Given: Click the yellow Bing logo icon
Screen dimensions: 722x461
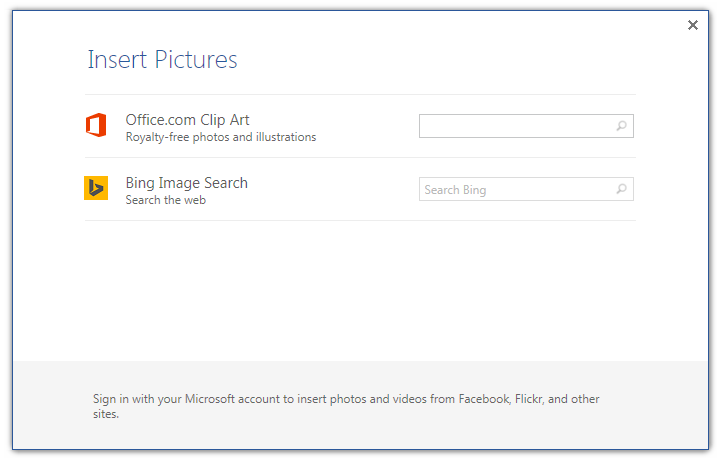Looking at the screenshot, I should pyautogui.click(x=96, y=188).
